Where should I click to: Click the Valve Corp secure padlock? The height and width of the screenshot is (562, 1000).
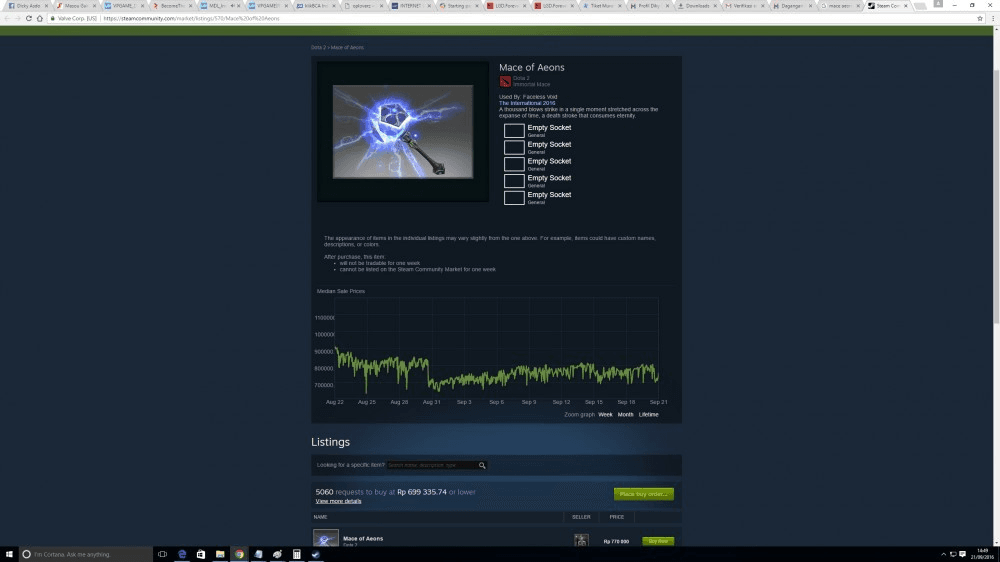click(53, 18)
